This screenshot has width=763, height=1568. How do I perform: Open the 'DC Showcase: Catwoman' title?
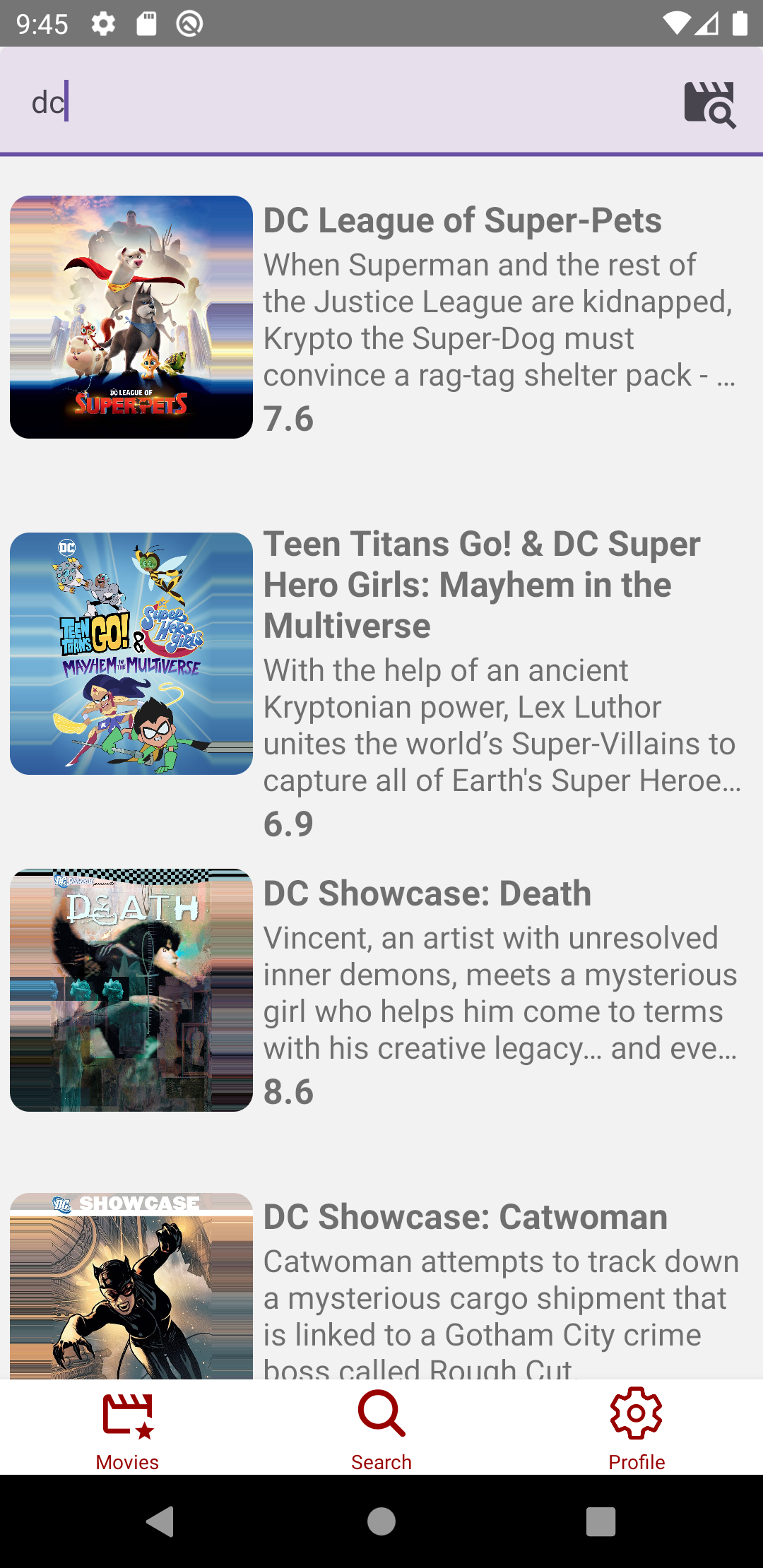coord(466,1217)
